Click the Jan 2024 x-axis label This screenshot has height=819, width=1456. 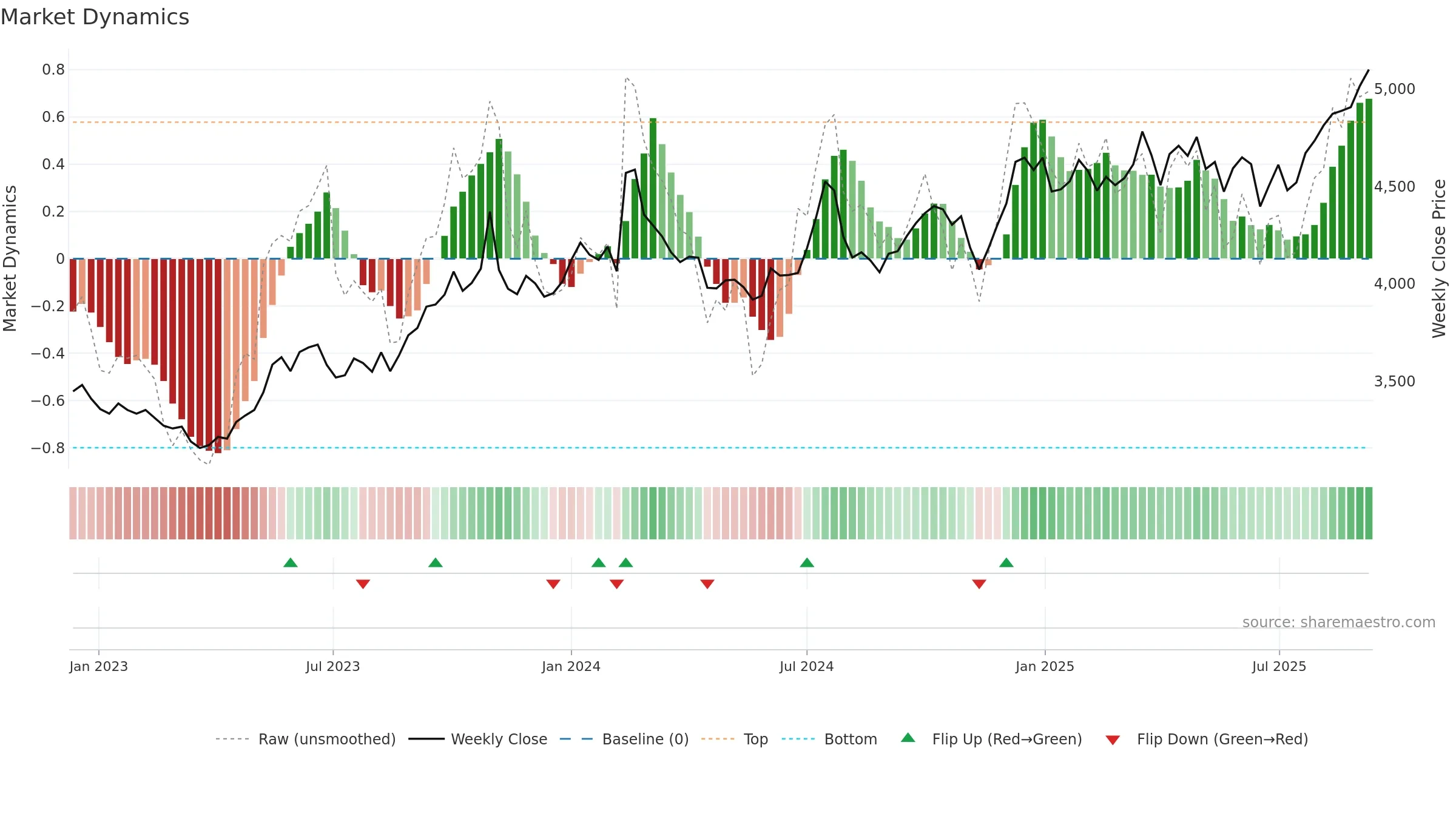571,666
